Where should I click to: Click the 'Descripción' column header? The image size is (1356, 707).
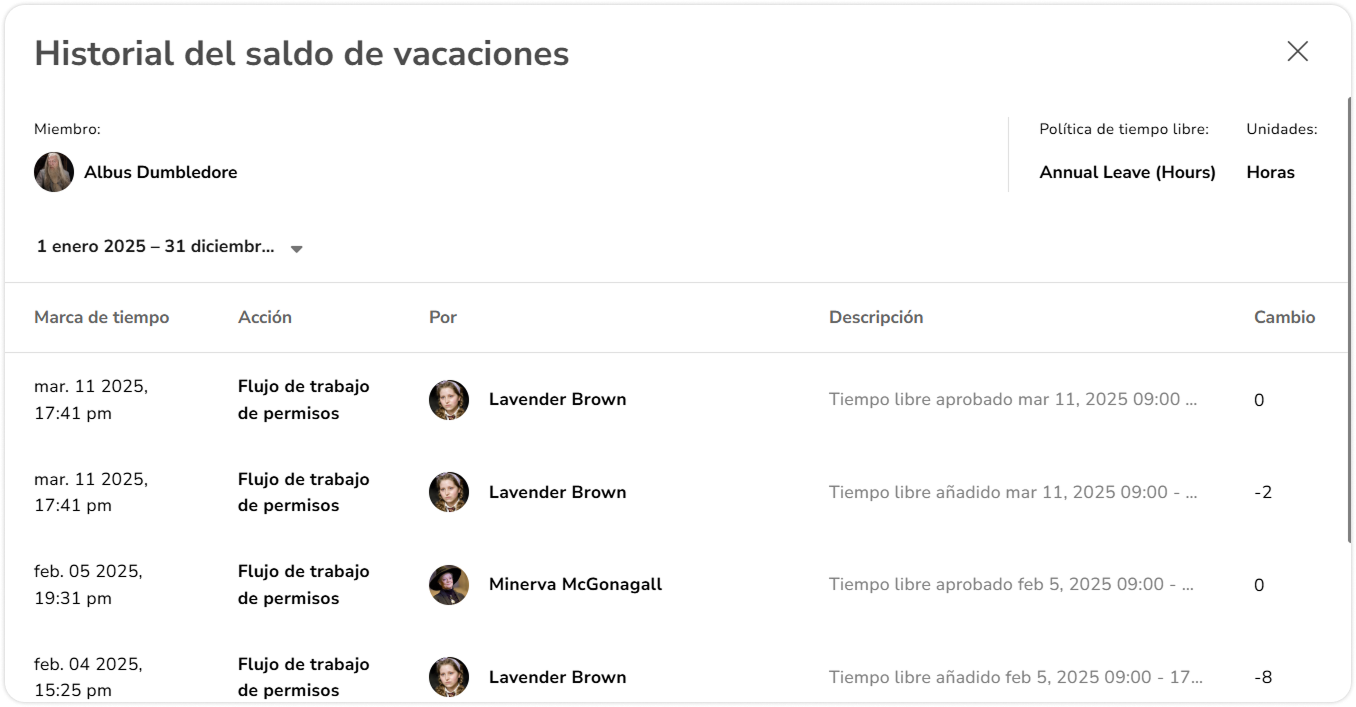point(876,317)
